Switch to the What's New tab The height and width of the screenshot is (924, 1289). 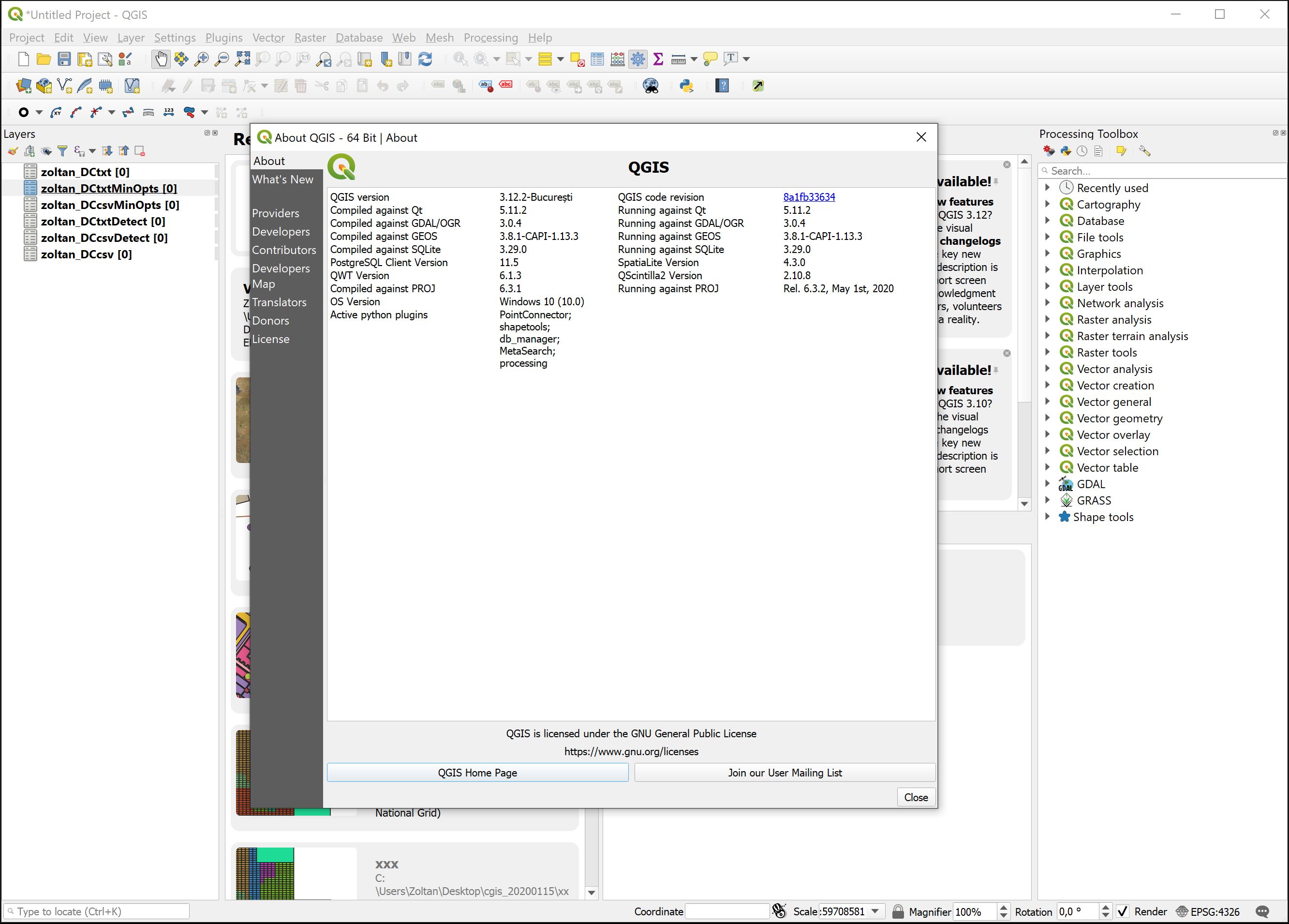pyautogui.click(x=283, y=179)
